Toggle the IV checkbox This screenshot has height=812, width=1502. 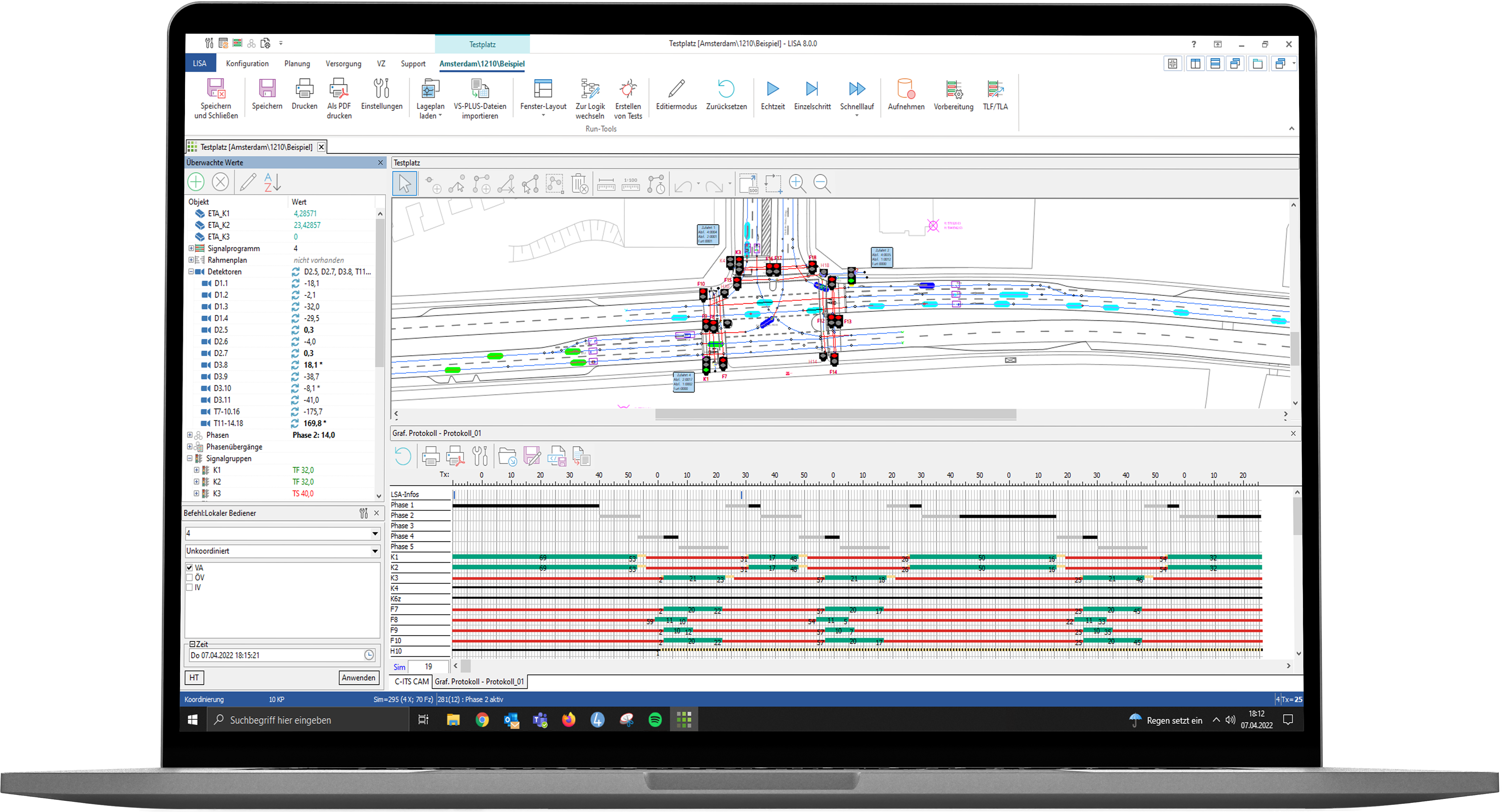point(190,588)
